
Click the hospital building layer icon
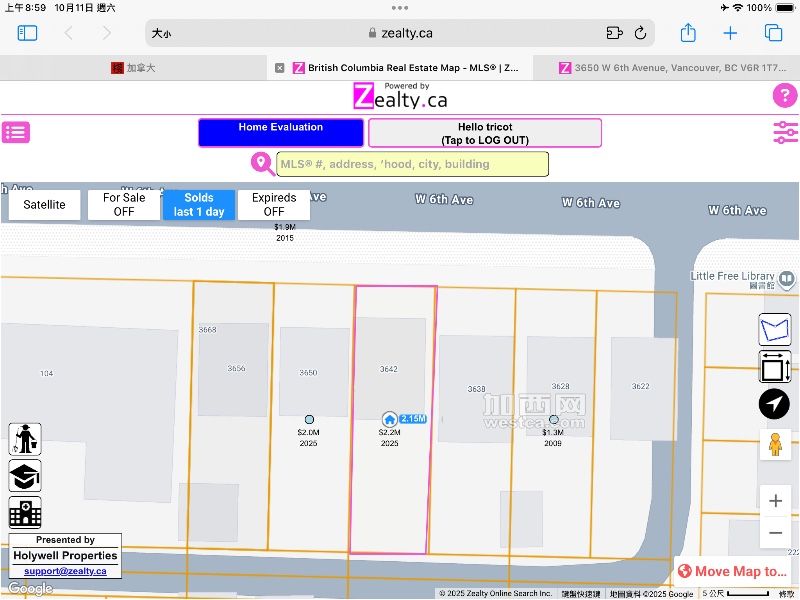tap(25, 513)
